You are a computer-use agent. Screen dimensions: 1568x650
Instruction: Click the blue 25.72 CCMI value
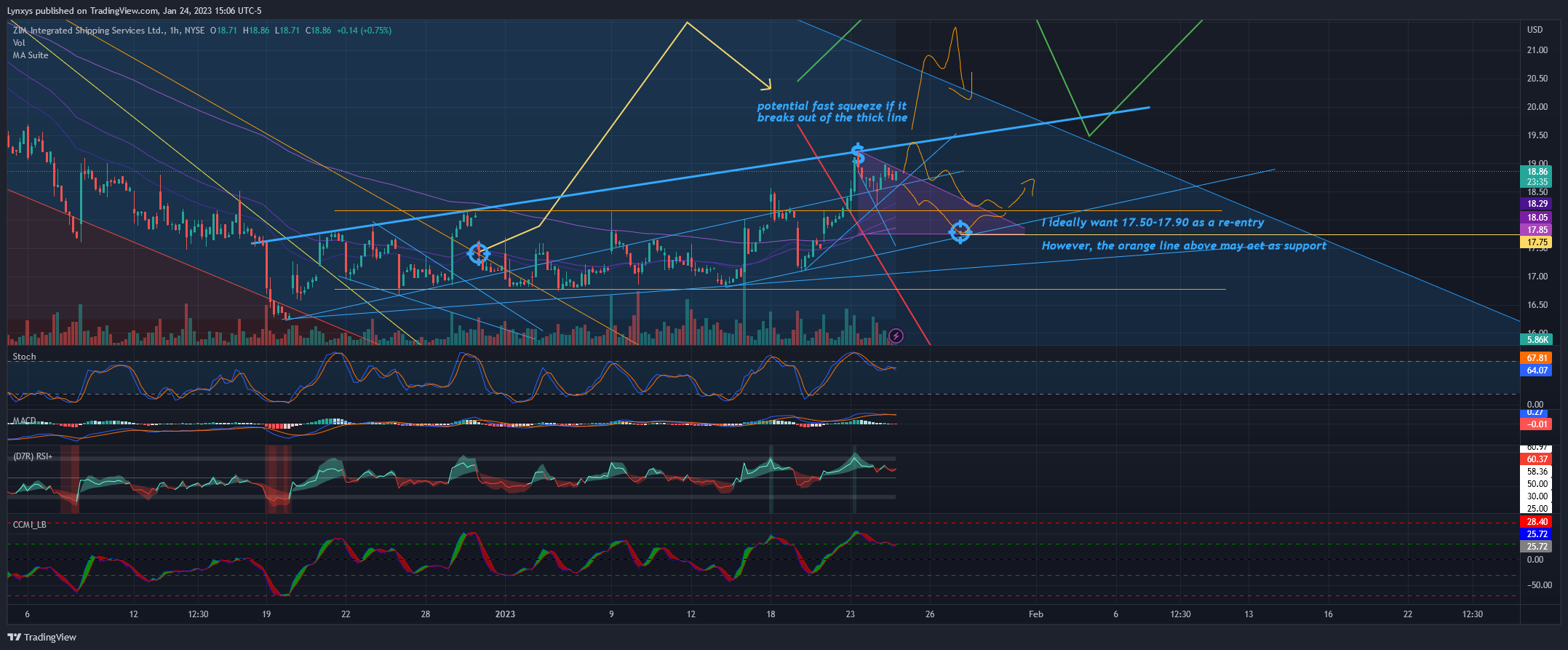coord(1537,534)
